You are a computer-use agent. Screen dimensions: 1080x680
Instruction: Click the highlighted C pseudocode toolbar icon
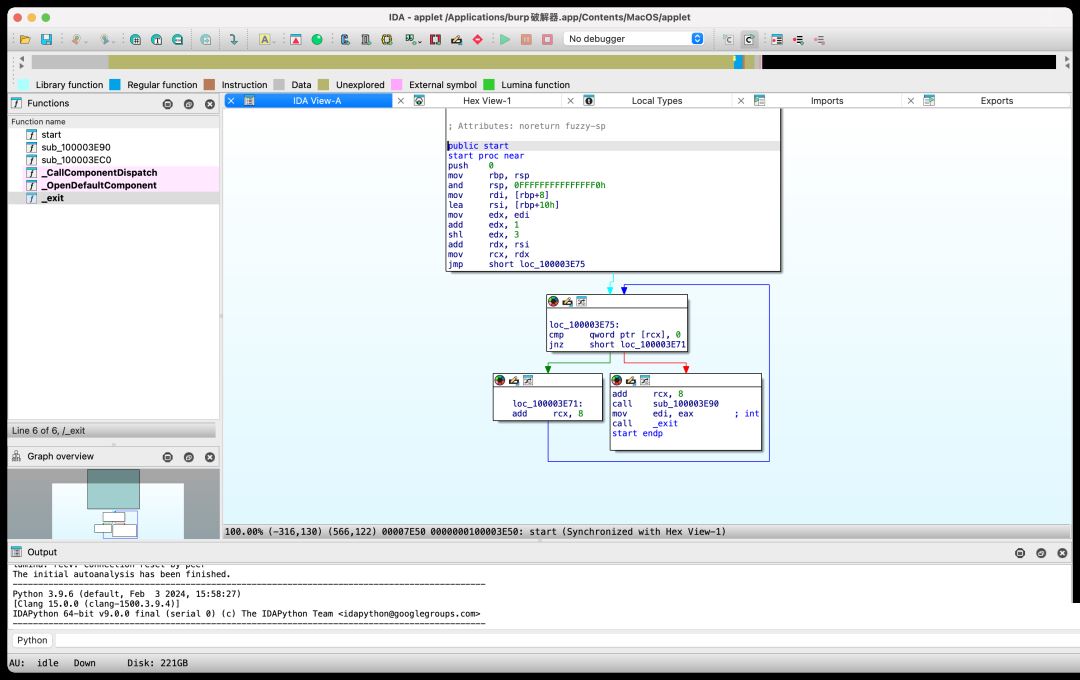749,39
